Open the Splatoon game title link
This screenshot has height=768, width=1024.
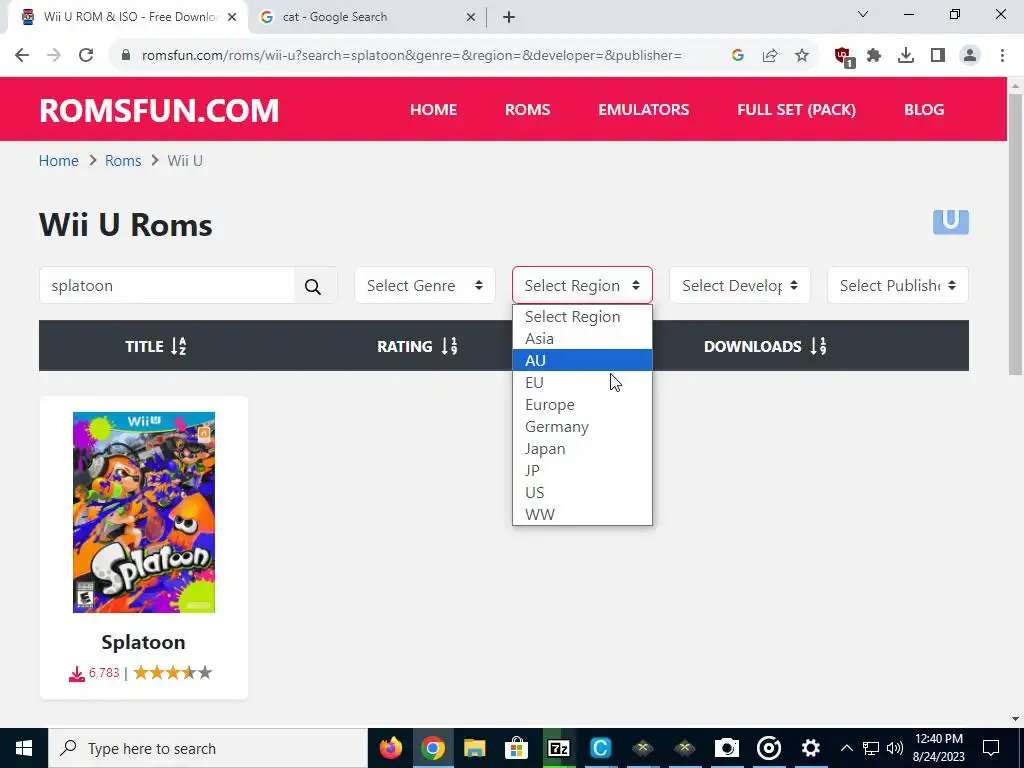click(x=144, y=642)
